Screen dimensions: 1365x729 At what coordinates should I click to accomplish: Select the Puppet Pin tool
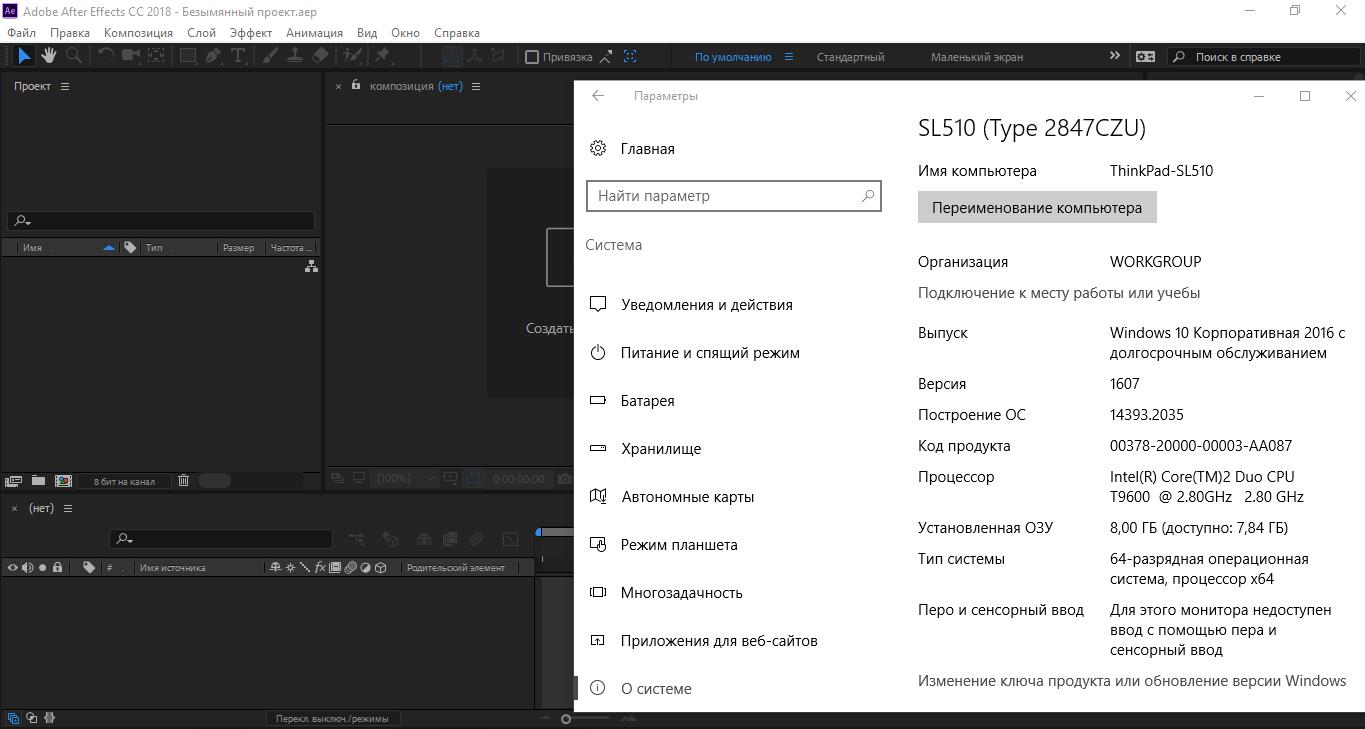382,56
